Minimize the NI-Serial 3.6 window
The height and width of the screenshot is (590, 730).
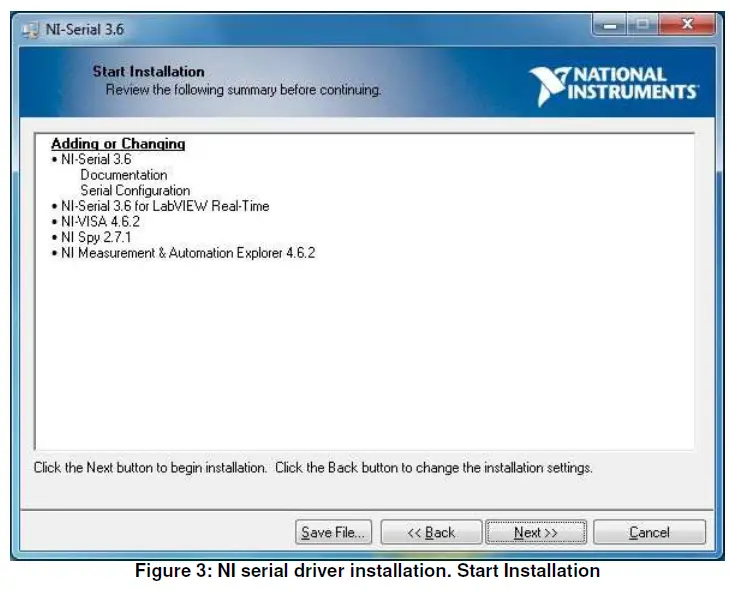[x=610, y=24]
